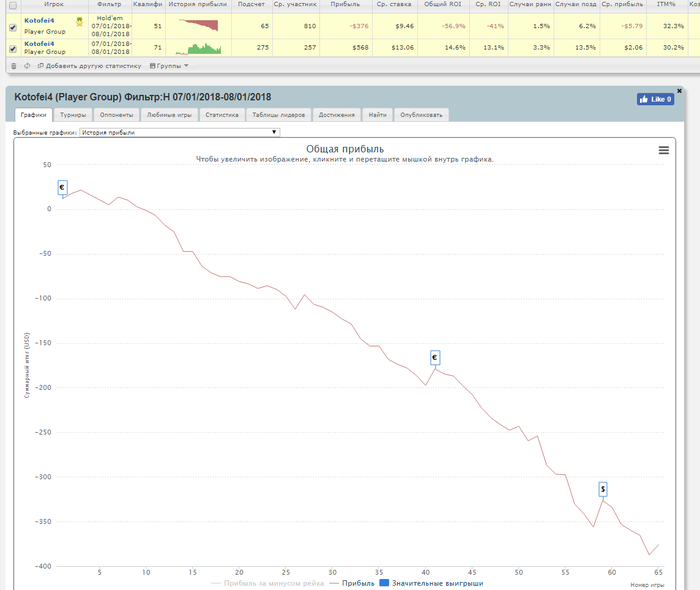The height and width of the screenshot is (590, 700).
Task: Click the Facebook Like button
Action: click(655, 99)
